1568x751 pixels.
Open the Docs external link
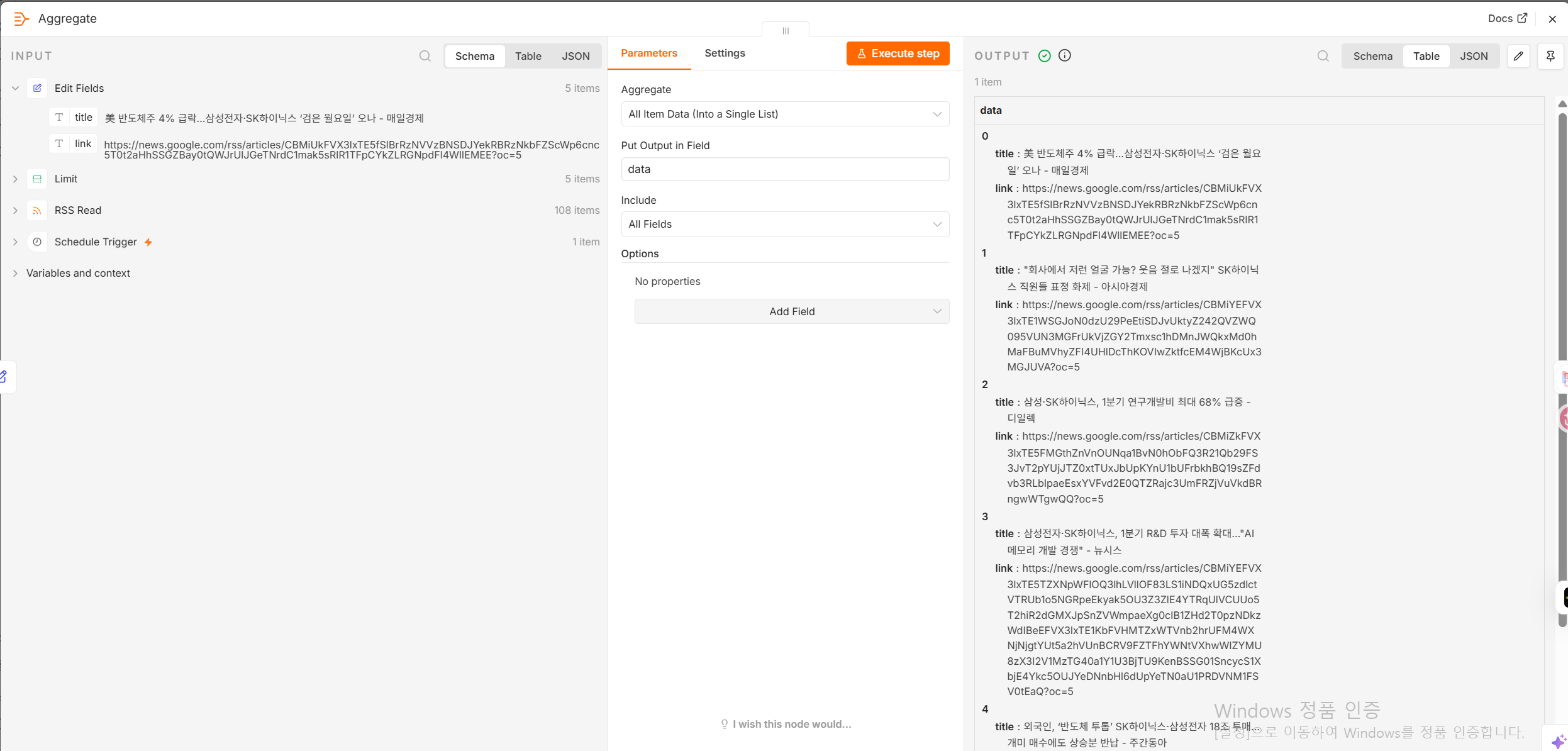(1507, 18)
